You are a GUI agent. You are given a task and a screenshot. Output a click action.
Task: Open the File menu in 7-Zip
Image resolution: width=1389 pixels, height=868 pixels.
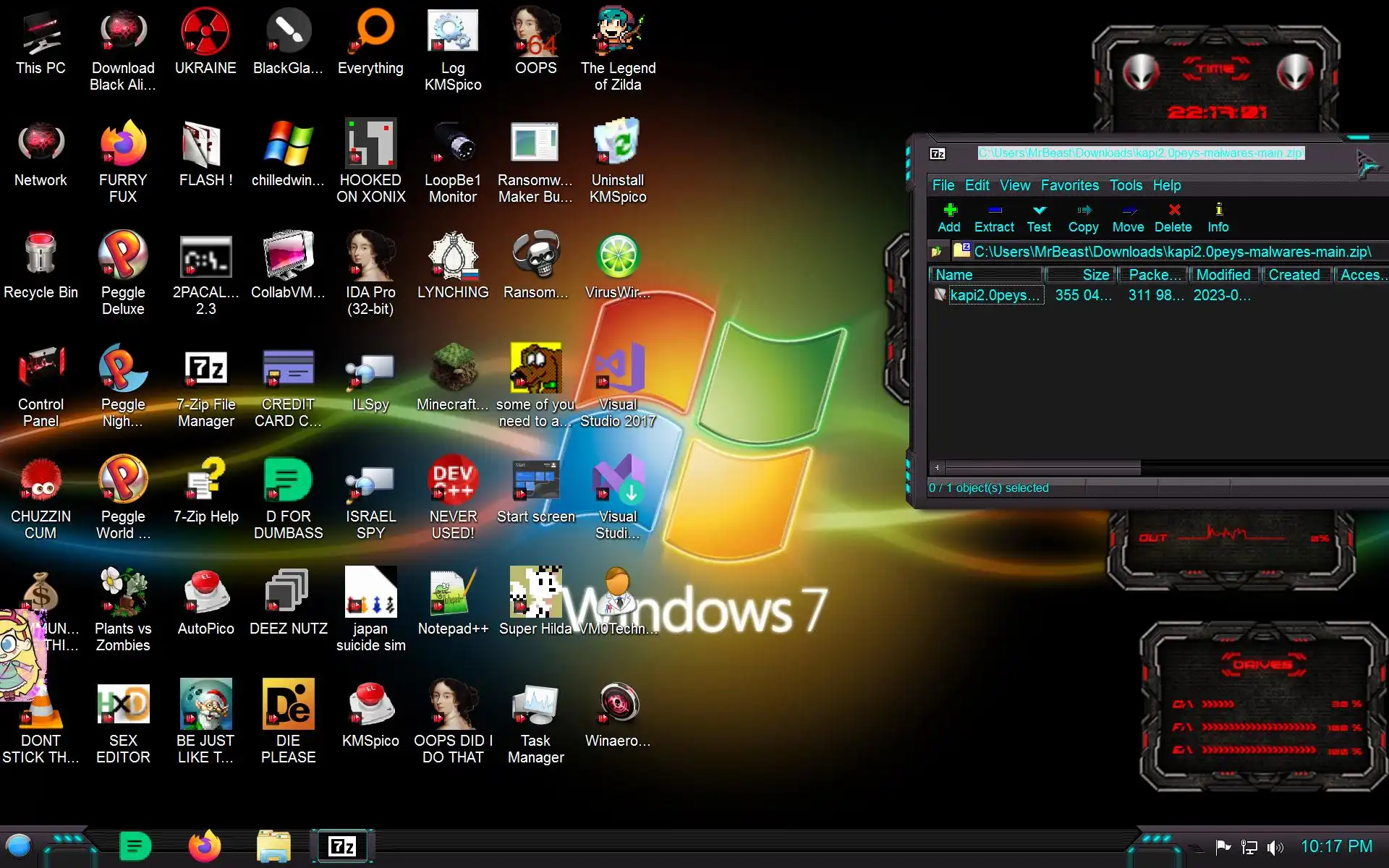[943, 185]
